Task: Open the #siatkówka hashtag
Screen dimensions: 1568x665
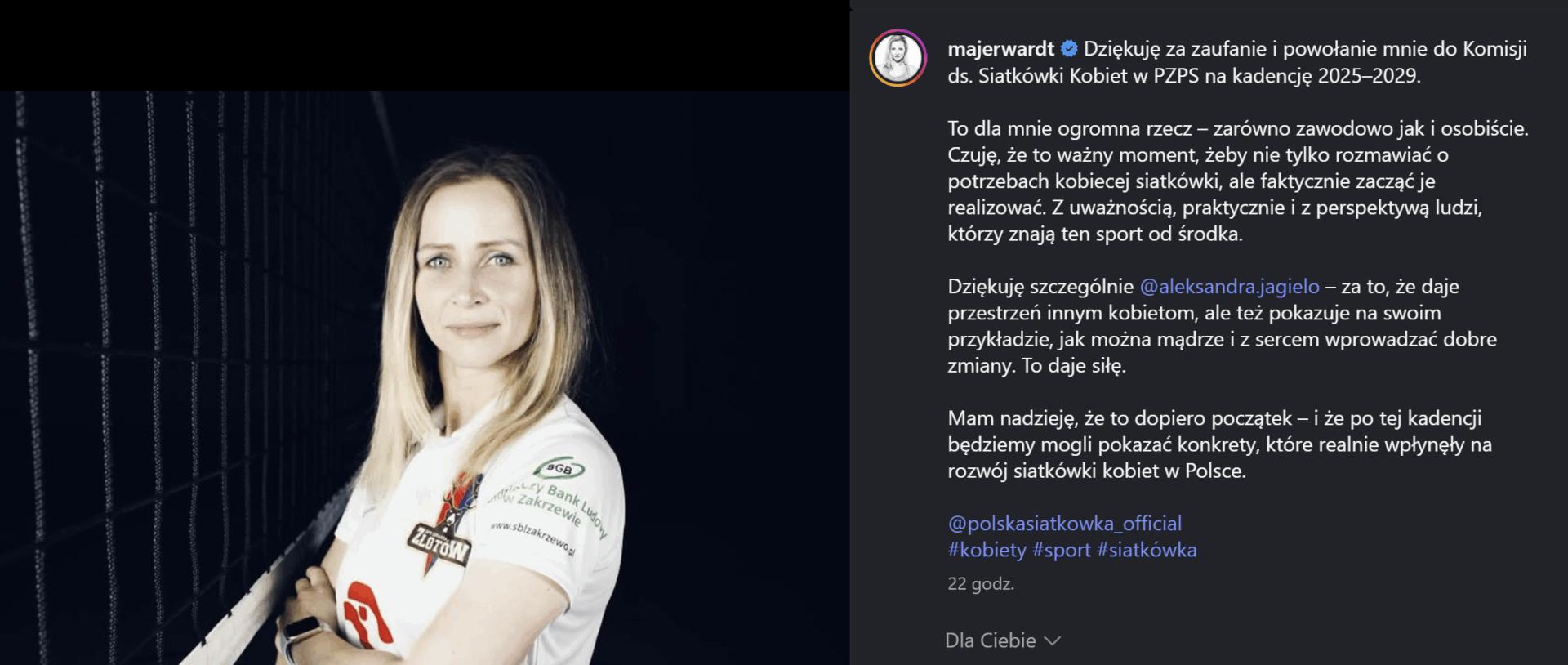Action: [x=1147, y=550]
